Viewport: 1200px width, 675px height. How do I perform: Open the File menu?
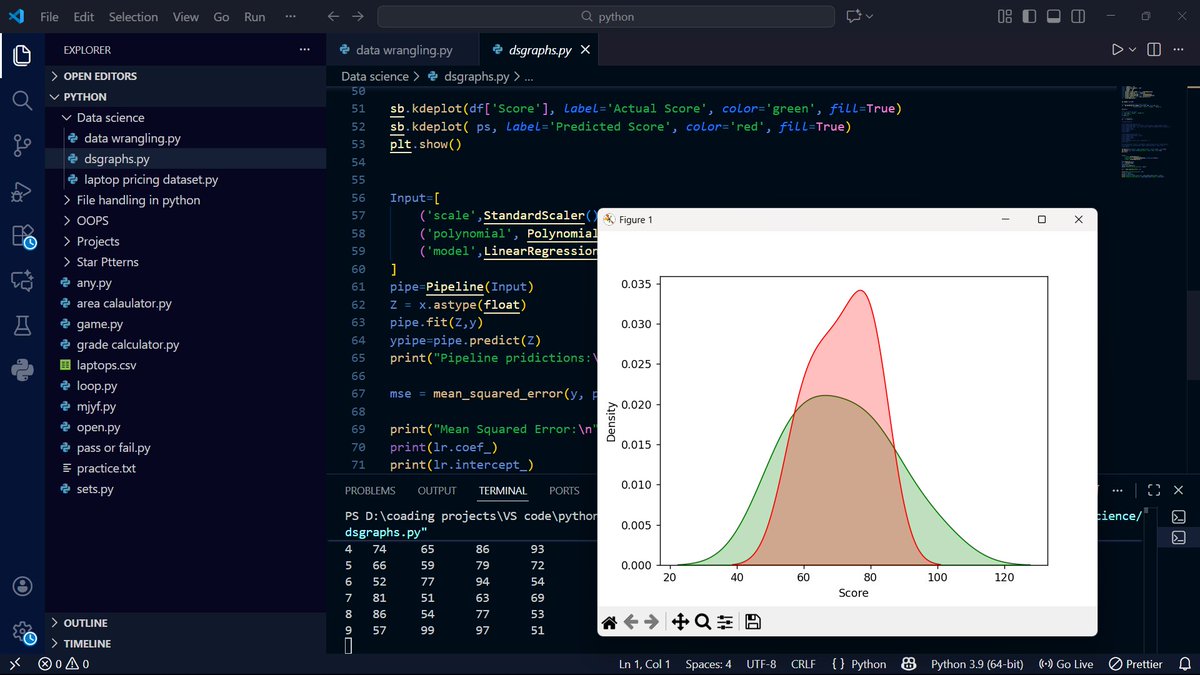click(x=49, y=17)
